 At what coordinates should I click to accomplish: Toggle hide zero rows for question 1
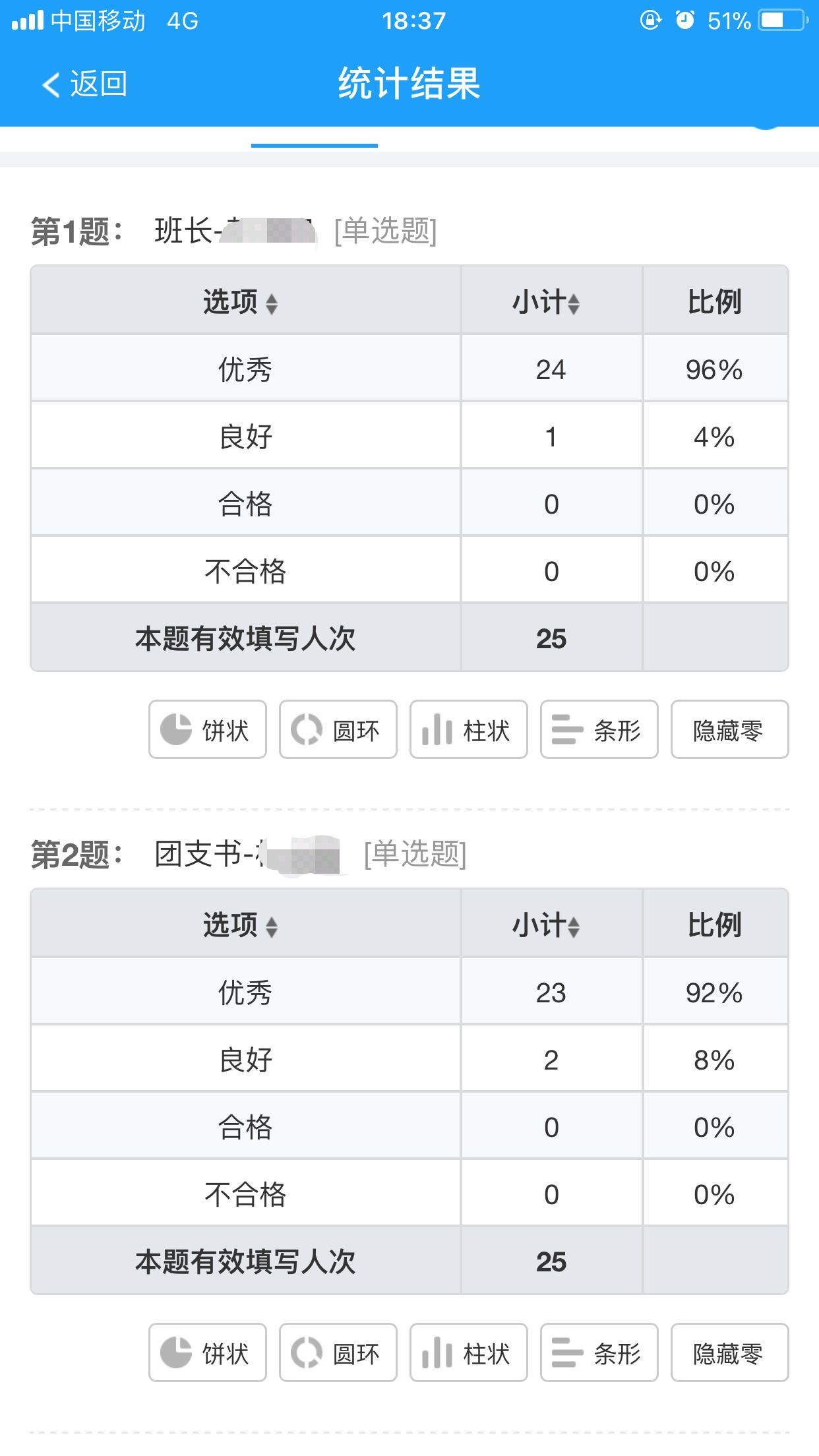pos(730,729)
